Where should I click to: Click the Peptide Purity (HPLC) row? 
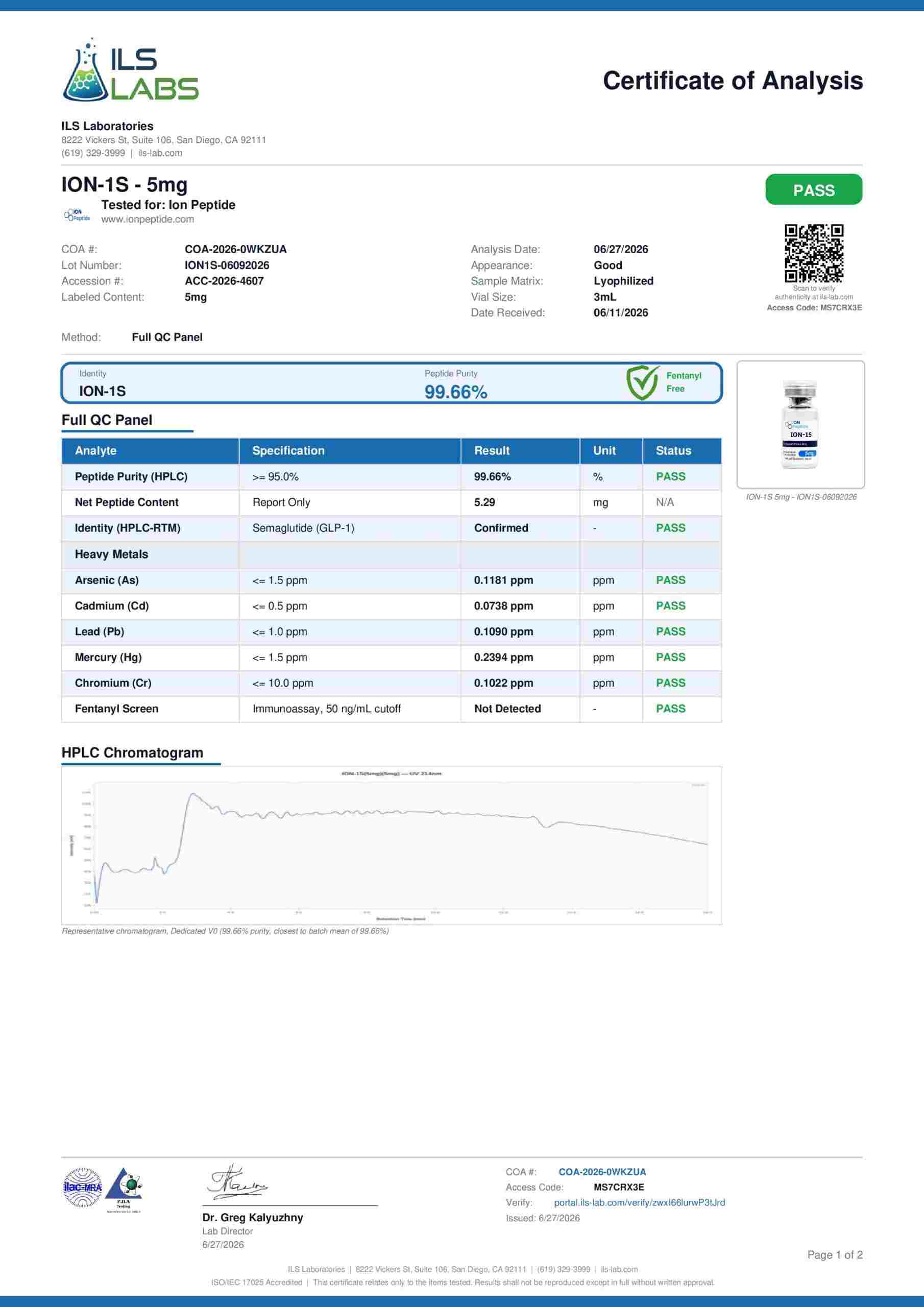[392, 477]
